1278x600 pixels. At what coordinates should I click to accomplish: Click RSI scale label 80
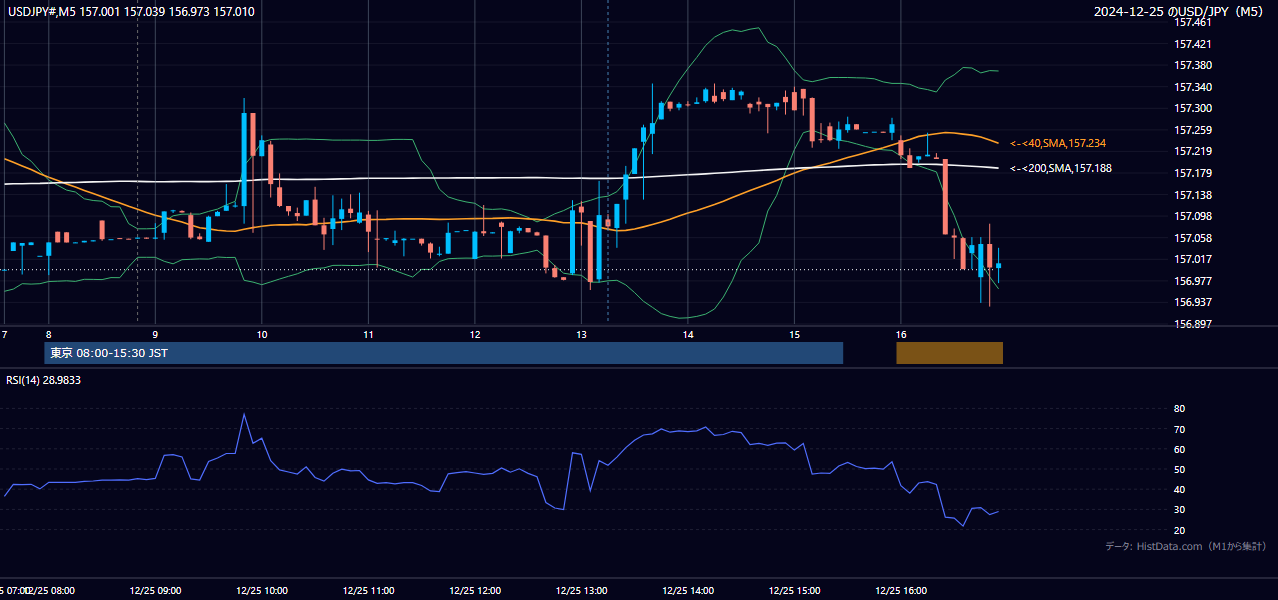click(x=1180, y=409)
